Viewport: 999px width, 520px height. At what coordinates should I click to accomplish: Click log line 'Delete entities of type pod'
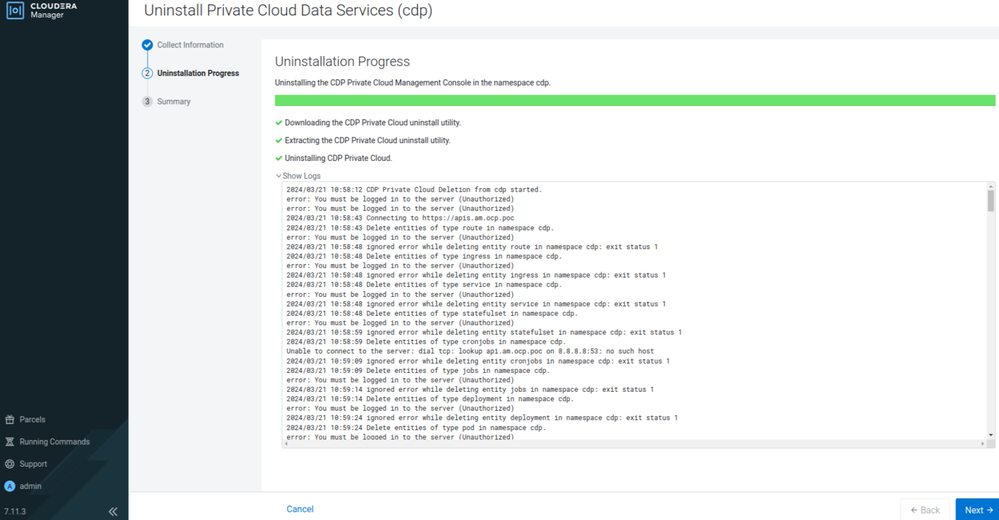(416, 428)
